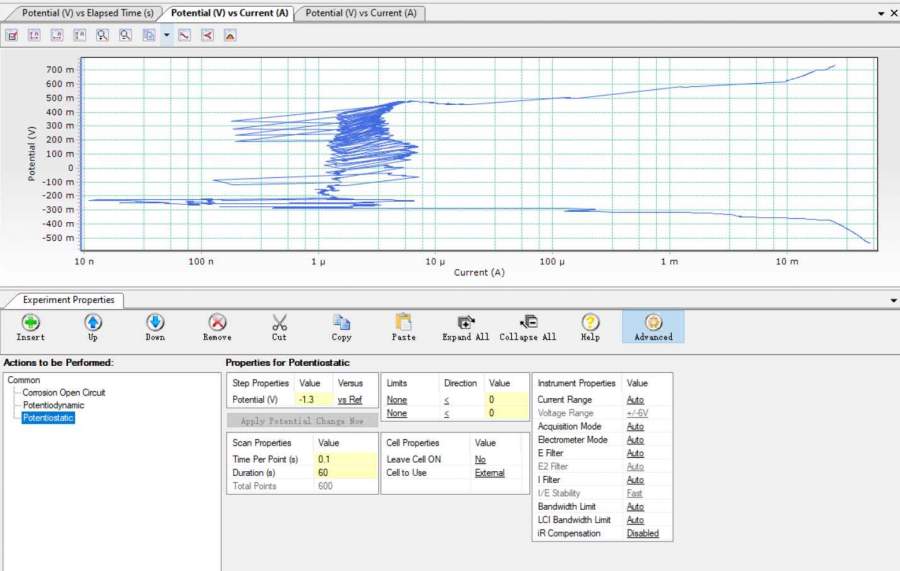Click the Insert action icon

pos(31,323)
